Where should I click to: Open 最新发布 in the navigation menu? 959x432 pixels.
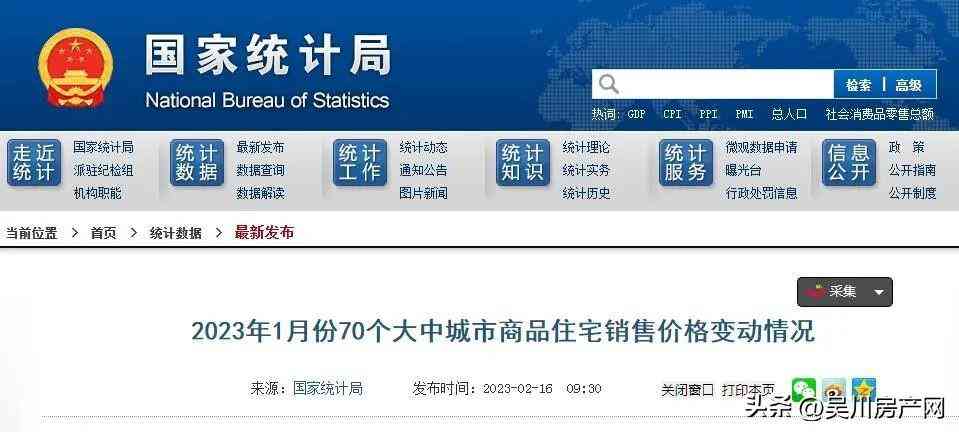tap(260, 147)
